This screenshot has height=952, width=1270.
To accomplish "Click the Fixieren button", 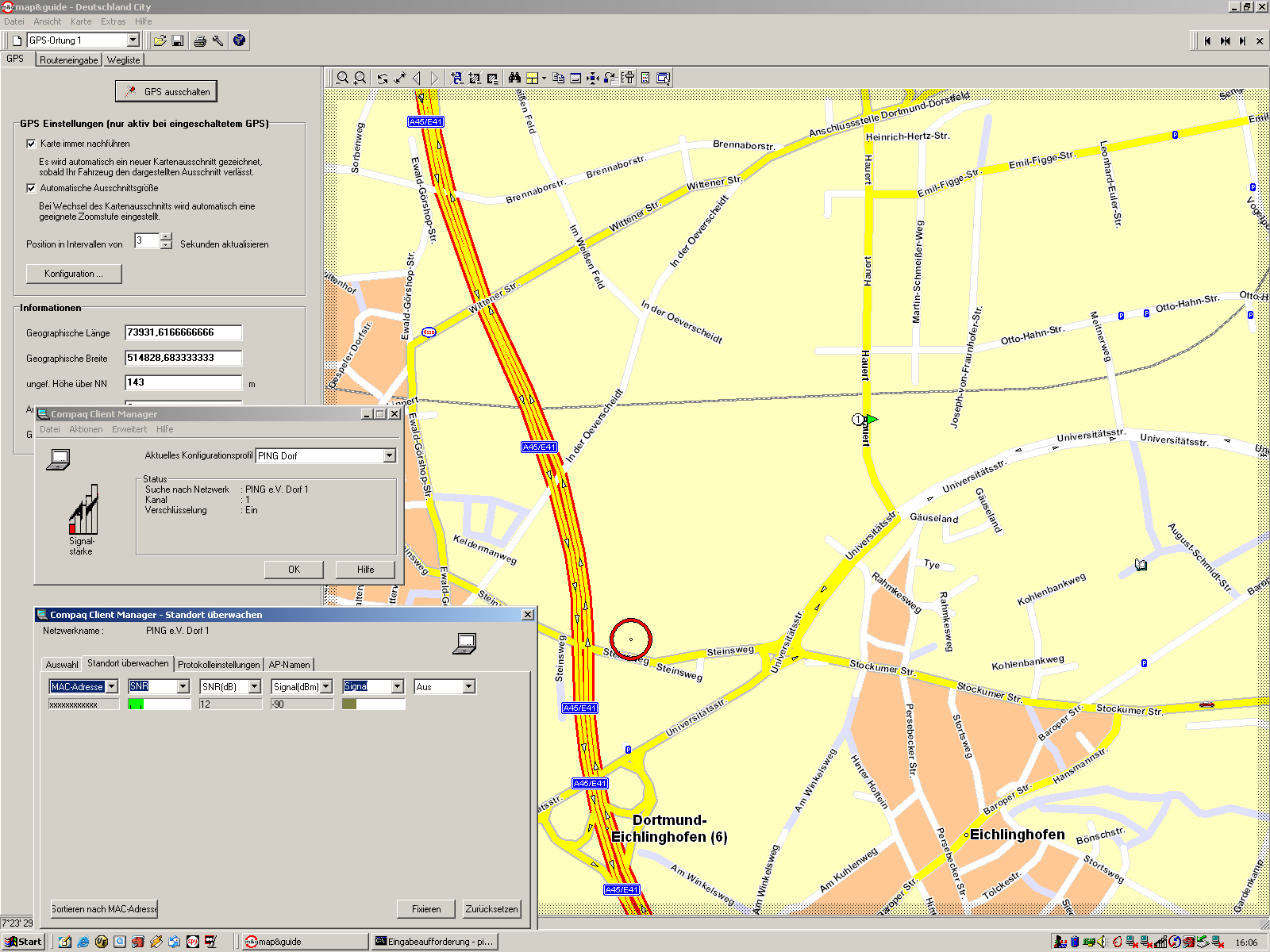I will coord(426,909).
